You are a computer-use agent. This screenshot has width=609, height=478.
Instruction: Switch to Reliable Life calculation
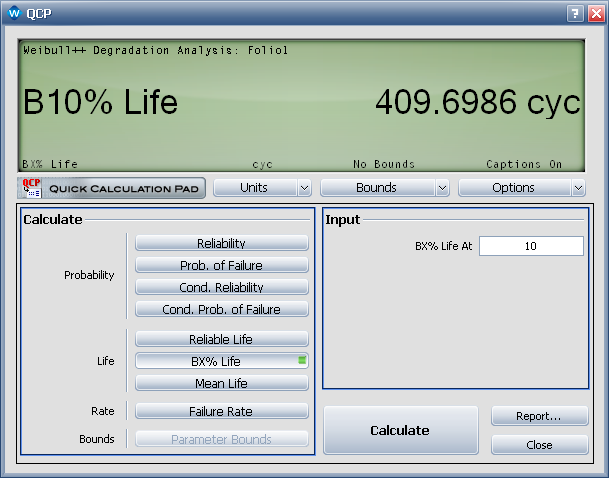pyautogui.click(x=221, y=339)
